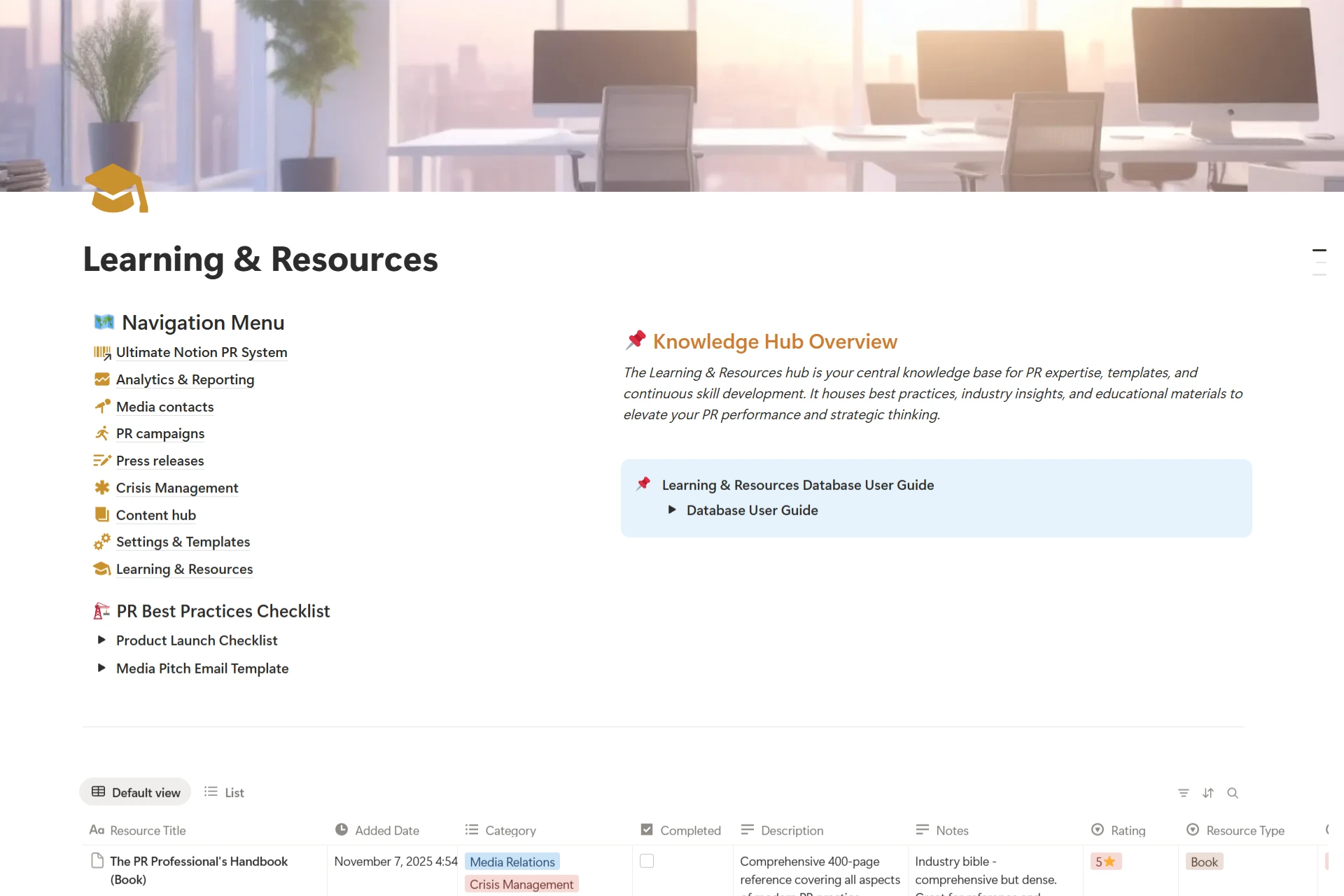Click the Analytics & Reporting chart icon
The width and height of the screenshot is (1344, 896).
pos(102,379)
